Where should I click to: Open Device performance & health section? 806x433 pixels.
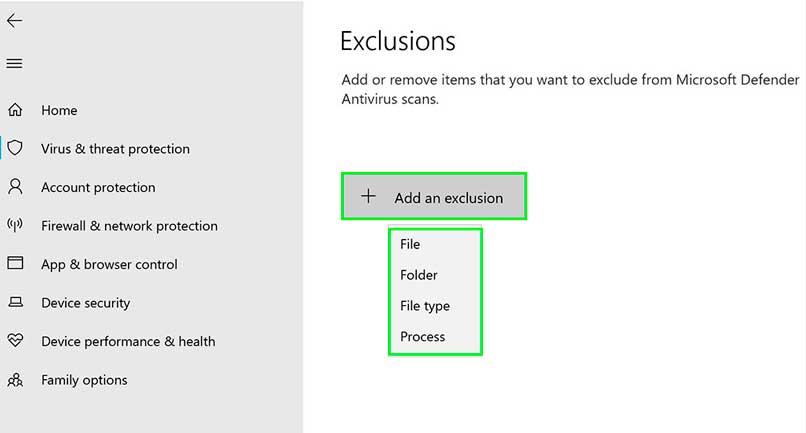[x=128, y=341]
